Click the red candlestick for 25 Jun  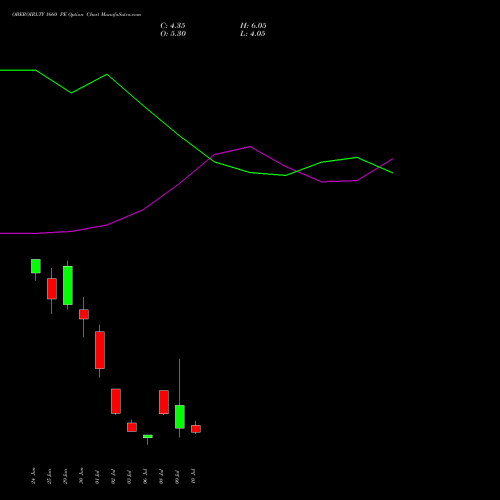point(52,289)
